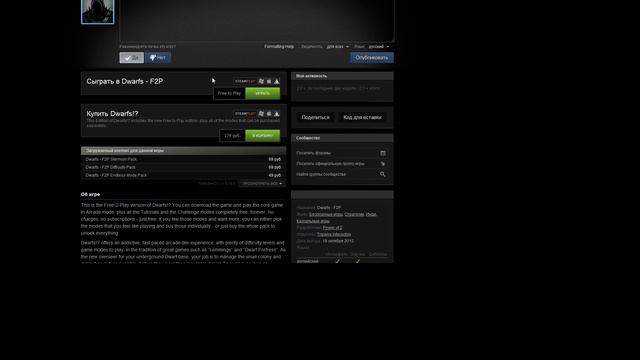Screen dimensions: 640x360
Task: Click the 'Купить Dwarfs!?' heading
Action: point(112,114)
